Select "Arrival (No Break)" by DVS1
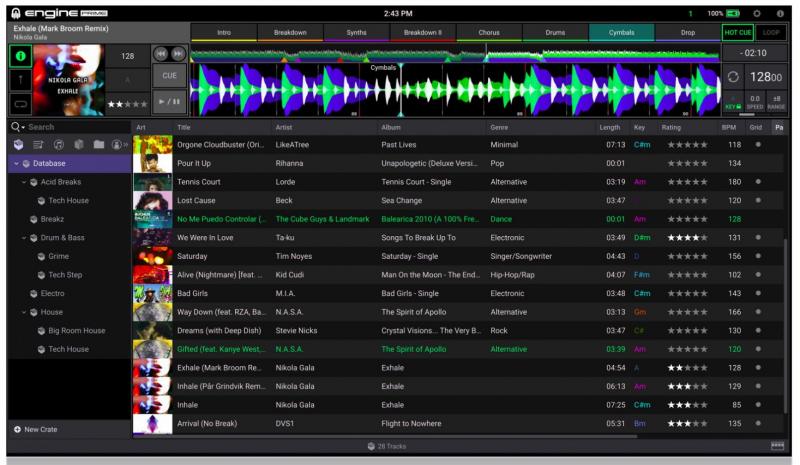 (458, 424)
